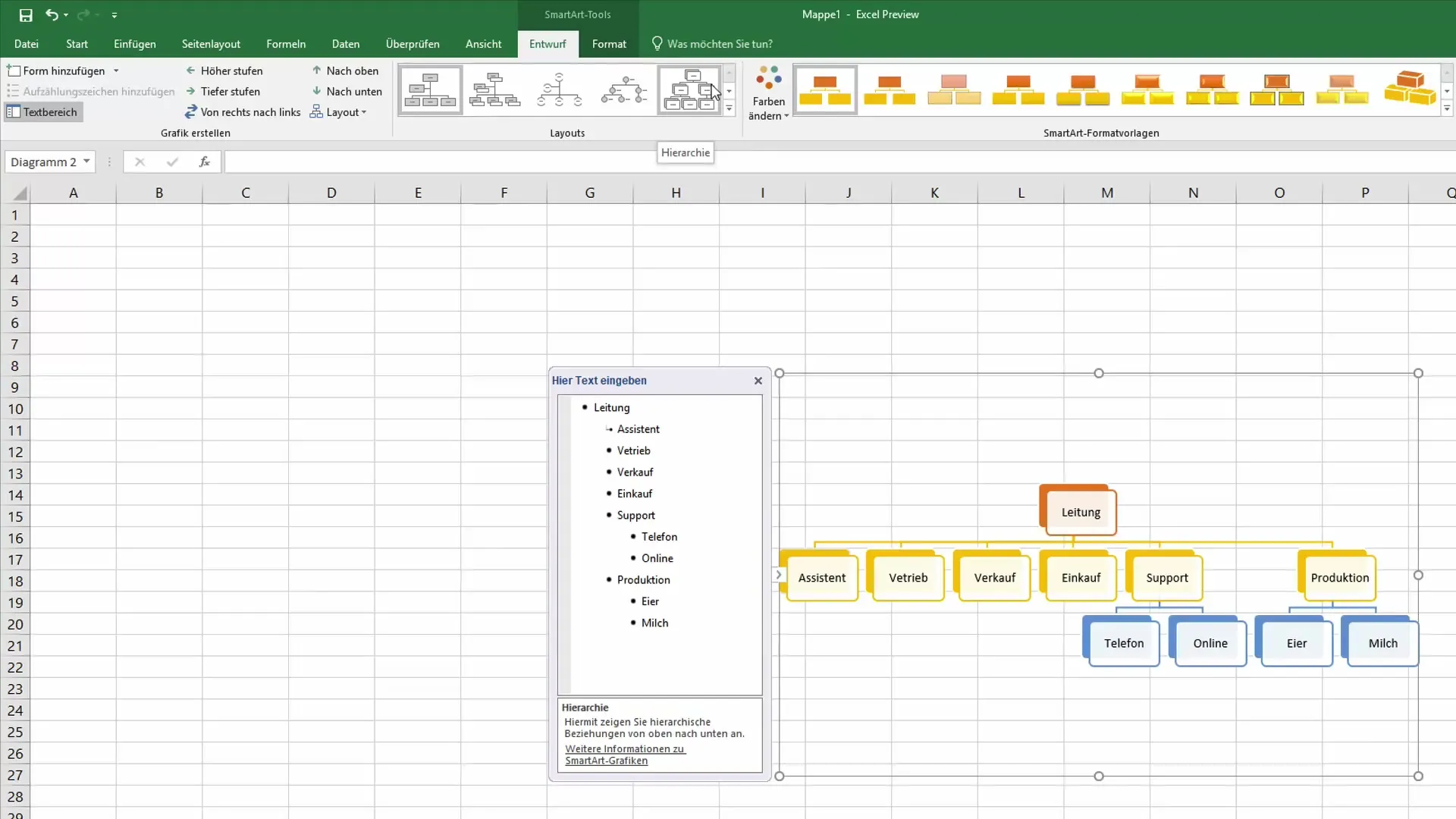Click the Select All corner triangle
The height and width of the screenshot is (819, 1456).
pyautogui.click(x=20, y=193)
